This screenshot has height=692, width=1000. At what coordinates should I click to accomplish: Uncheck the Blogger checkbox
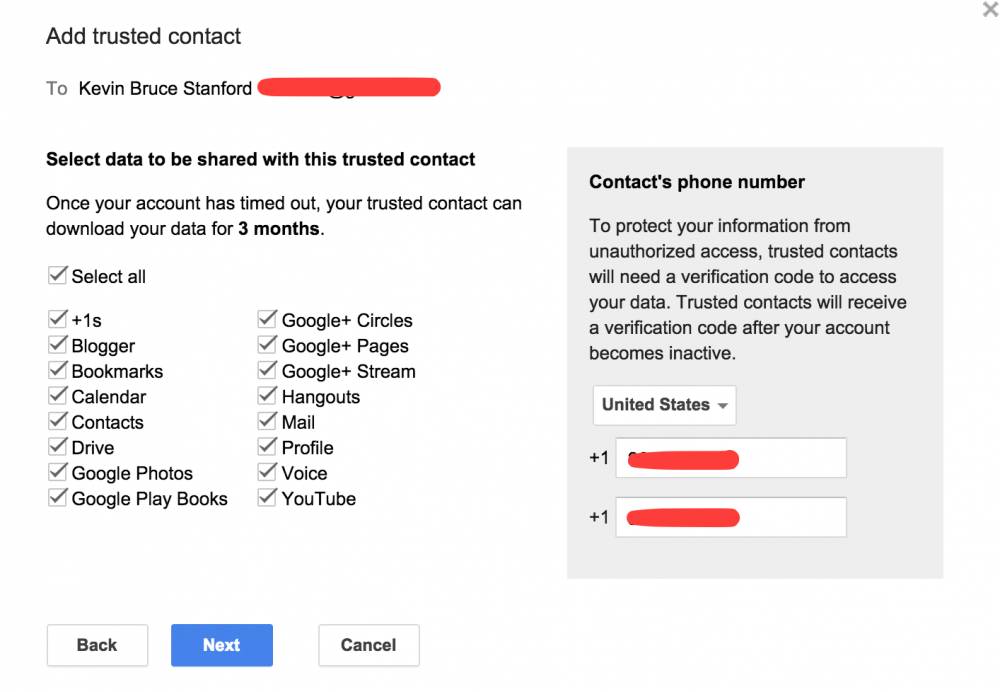(x=57, y=344)
